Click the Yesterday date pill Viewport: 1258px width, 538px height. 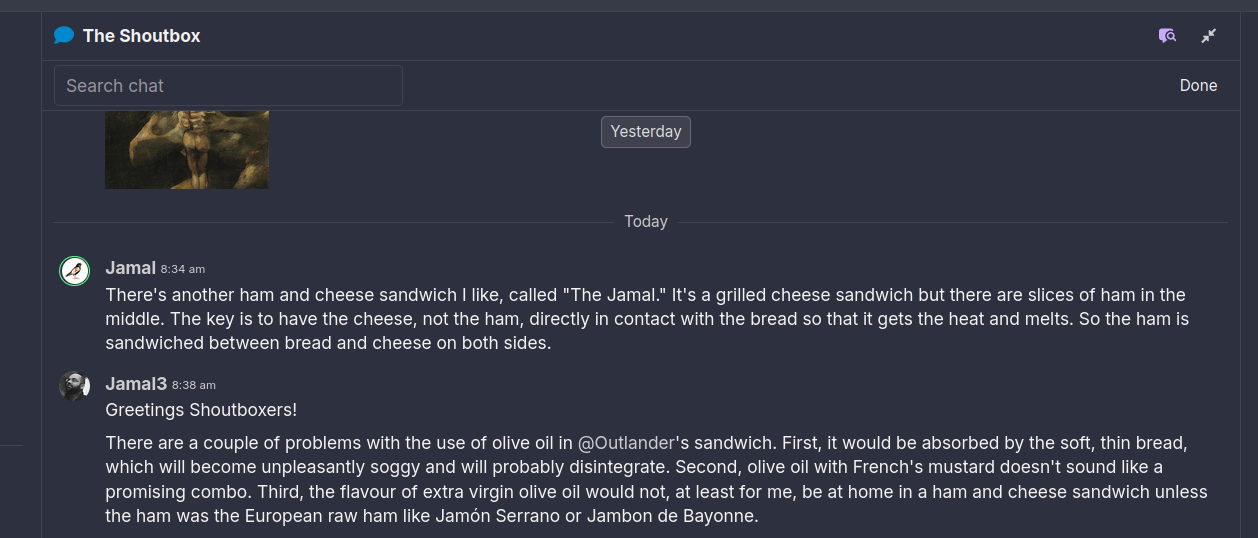[645, 132]
